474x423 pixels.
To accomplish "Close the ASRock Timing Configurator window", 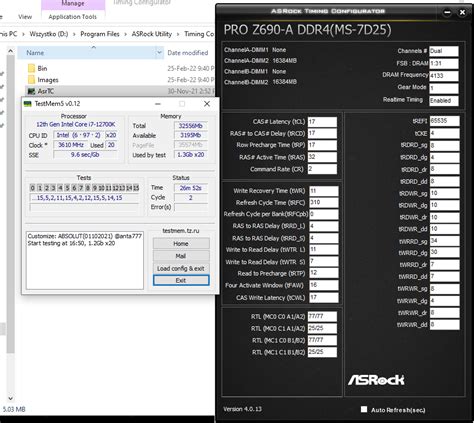I will [462, 12].
